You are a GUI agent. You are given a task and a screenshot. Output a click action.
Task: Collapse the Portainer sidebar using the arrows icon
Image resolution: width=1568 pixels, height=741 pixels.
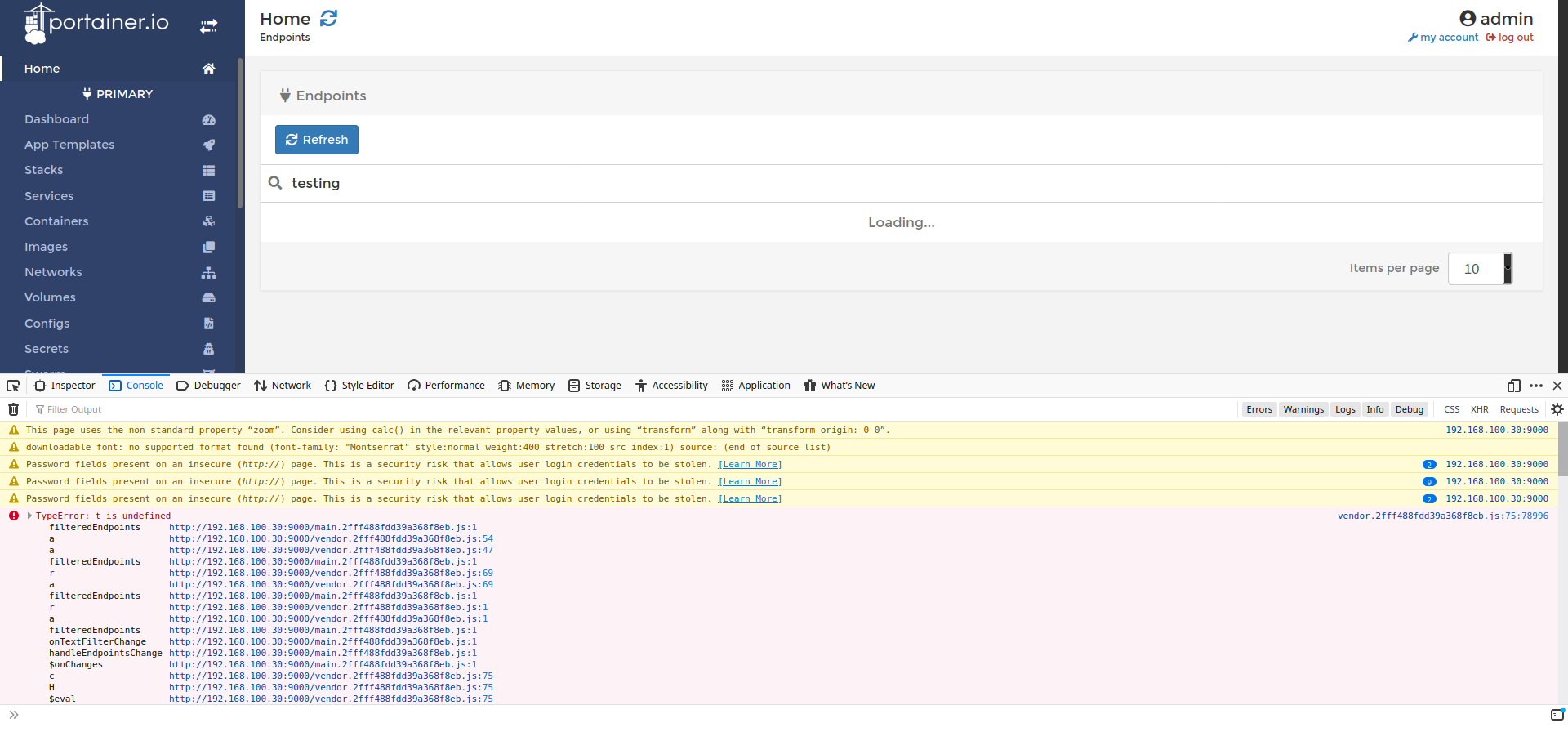pos(208,25)
